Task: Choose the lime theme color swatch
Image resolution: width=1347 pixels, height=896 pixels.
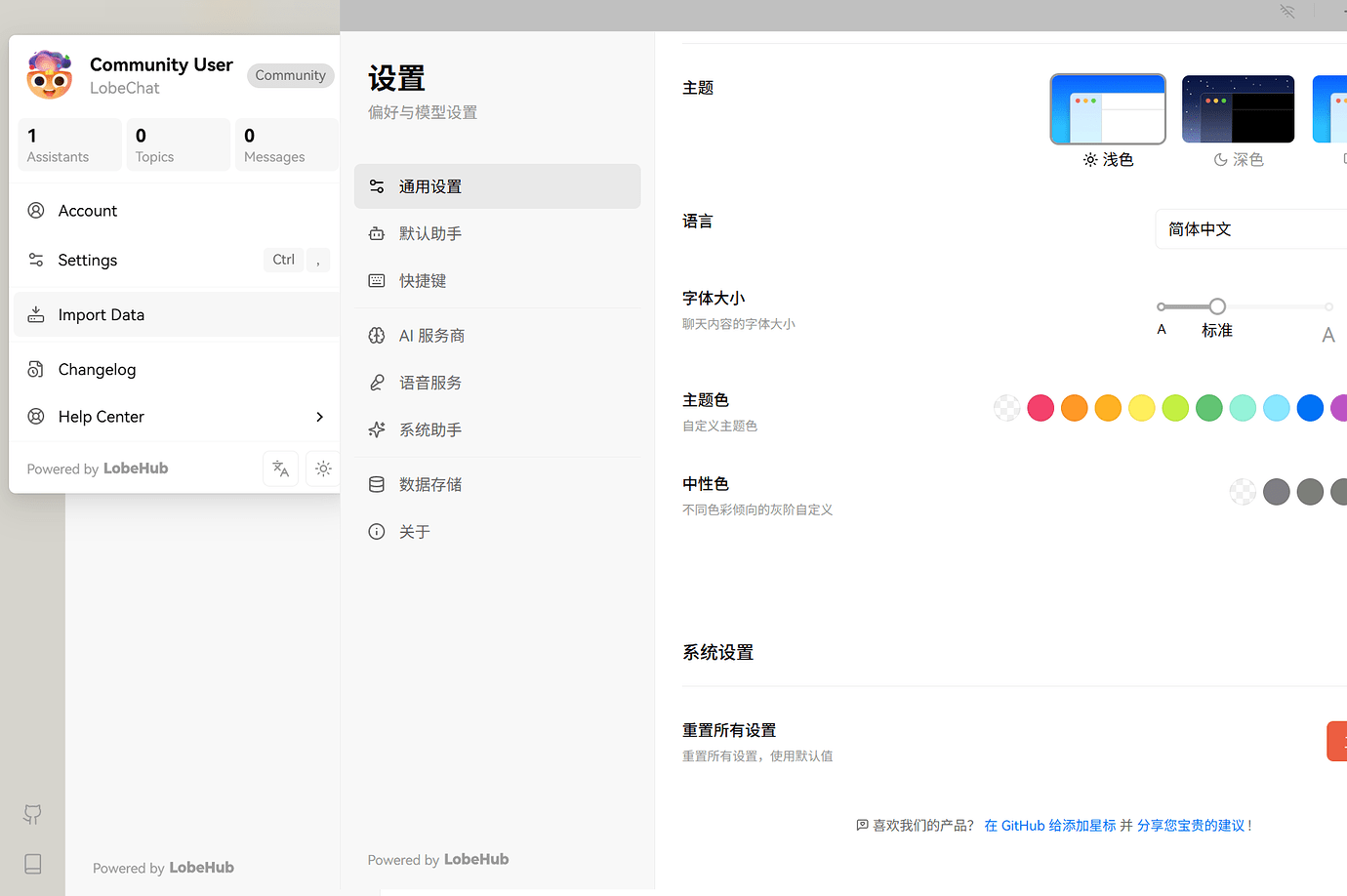Action: tap(1175, 408)
